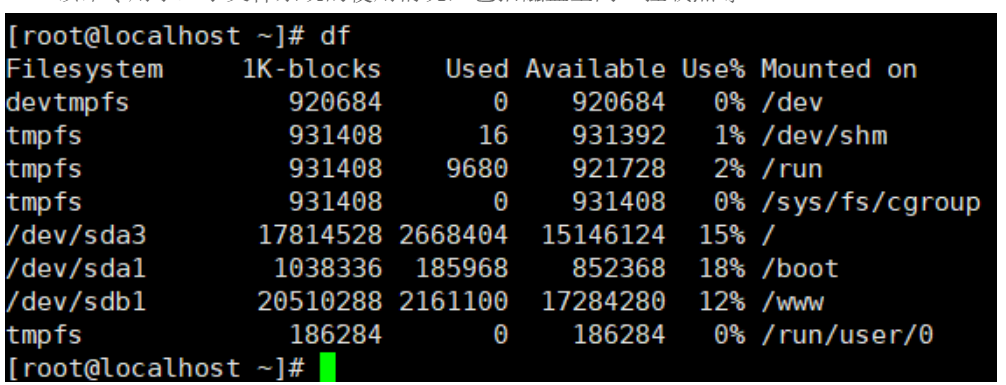Click the 'Filesystem' column header
The height and width of the screenshot is (385, 1006).
(x=85, y=69)
